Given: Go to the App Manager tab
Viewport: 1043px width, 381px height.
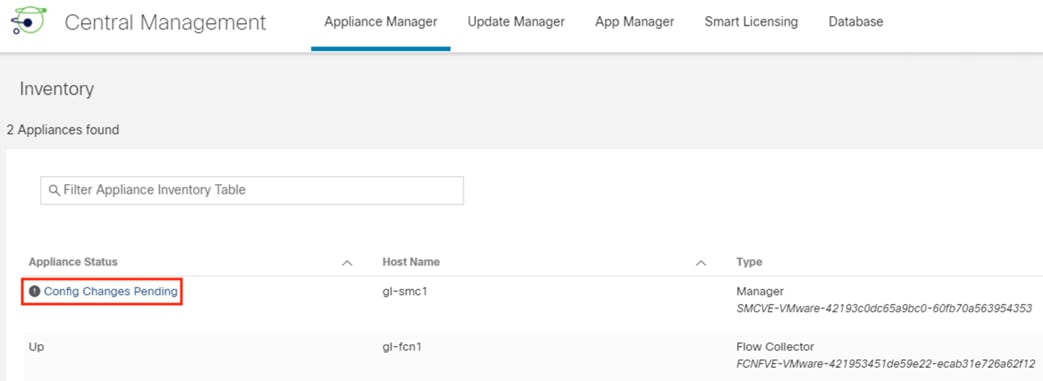Looking at the screenshot, I should point(635,22).
